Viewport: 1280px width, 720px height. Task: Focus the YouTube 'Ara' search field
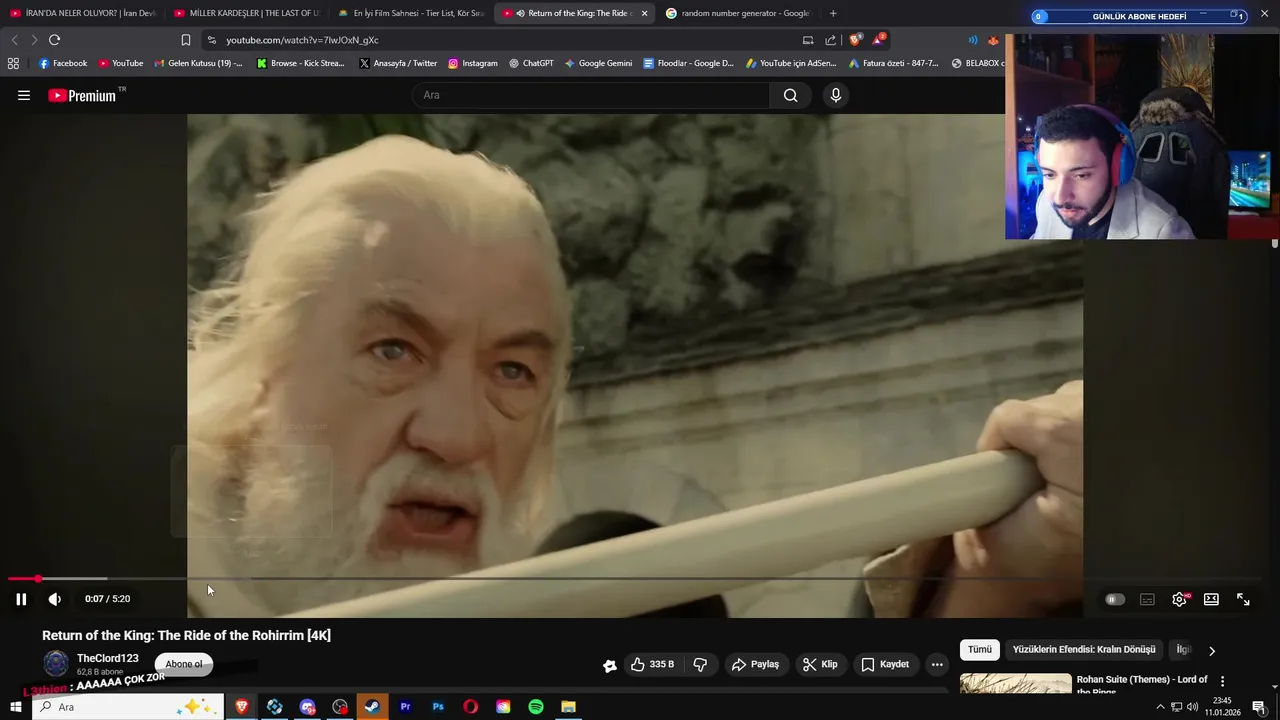[590, 95]
